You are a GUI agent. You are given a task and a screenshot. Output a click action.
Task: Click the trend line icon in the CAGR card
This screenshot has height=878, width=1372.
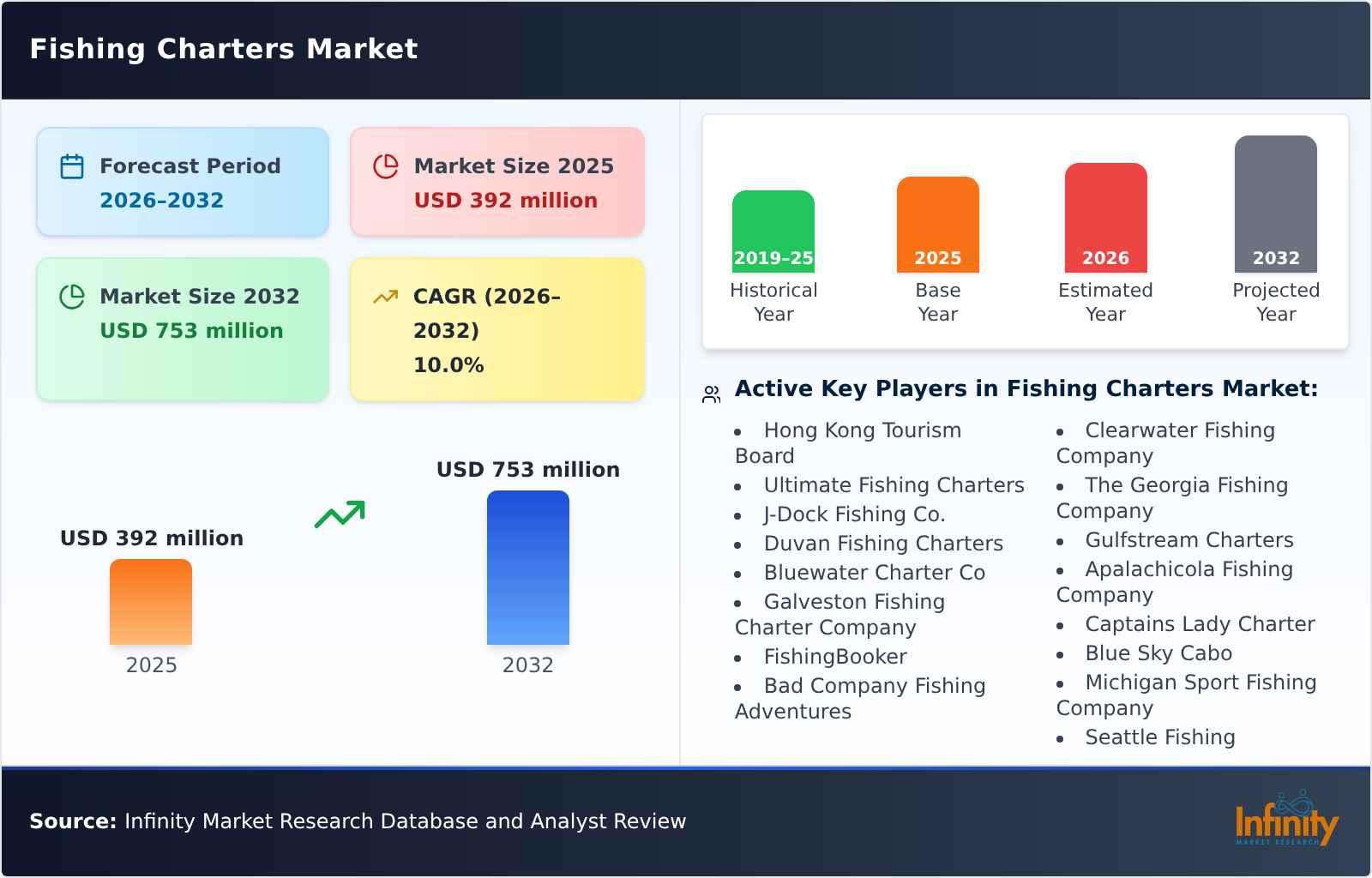tap(386, 297)
